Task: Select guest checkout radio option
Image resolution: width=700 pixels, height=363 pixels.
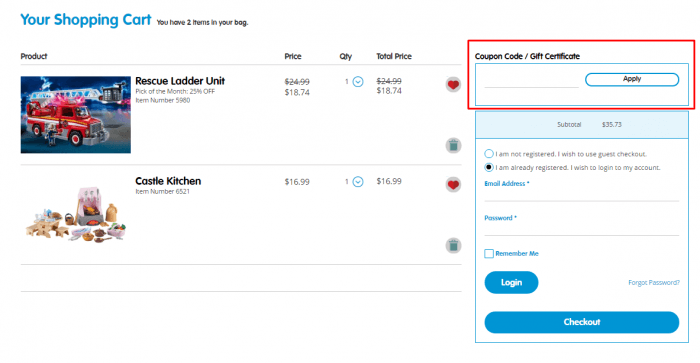Action: click(x=489, y=154)
